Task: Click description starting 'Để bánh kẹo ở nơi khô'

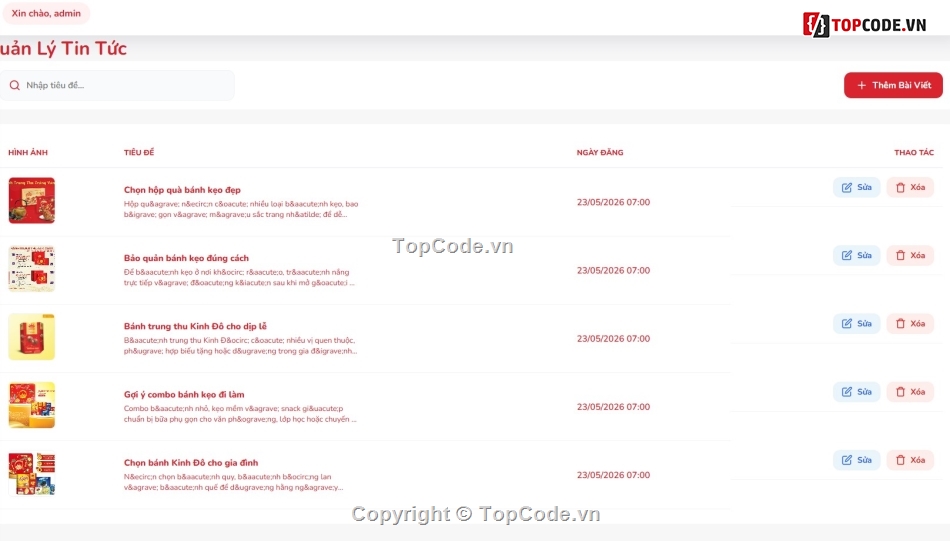Action: pos(239,277)
